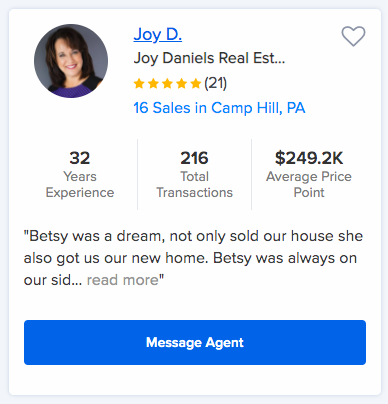This screenshot has height=404, width=388.
Task: Select the 32 years experience figure
Action: click(80, 158)
